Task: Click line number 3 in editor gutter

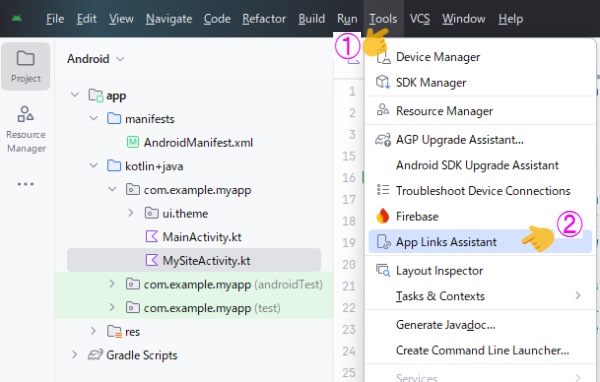Action: click(352, 134)
